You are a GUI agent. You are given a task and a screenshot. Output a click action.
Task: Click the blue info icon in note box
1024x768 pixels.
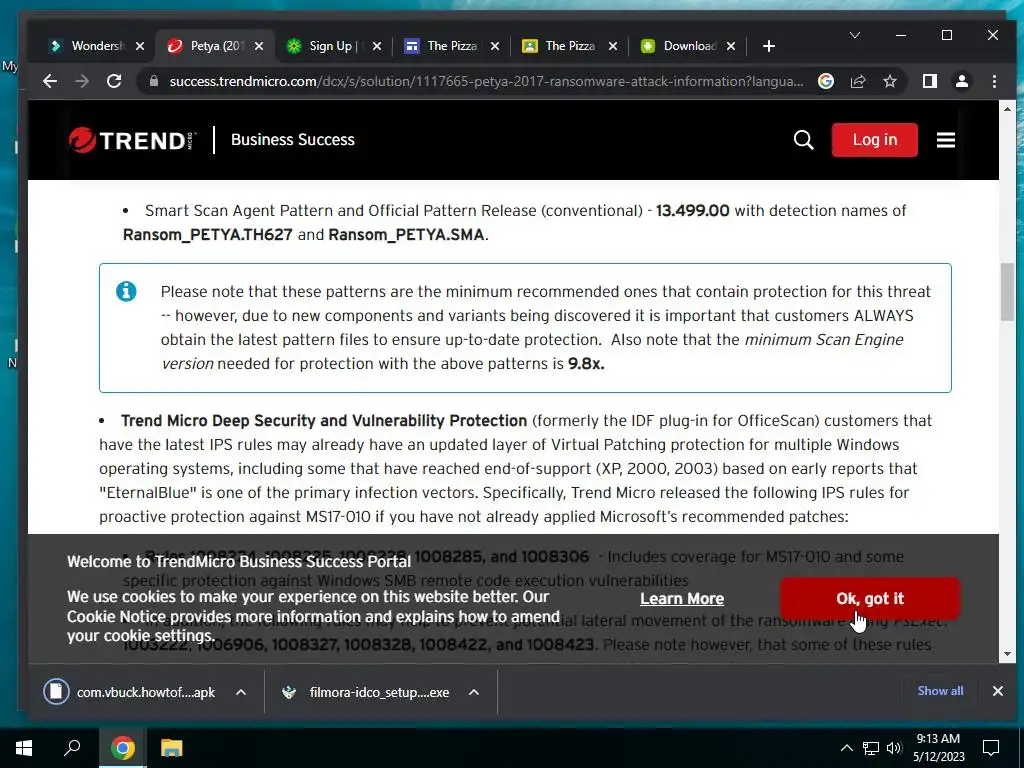tap(126, 291)
